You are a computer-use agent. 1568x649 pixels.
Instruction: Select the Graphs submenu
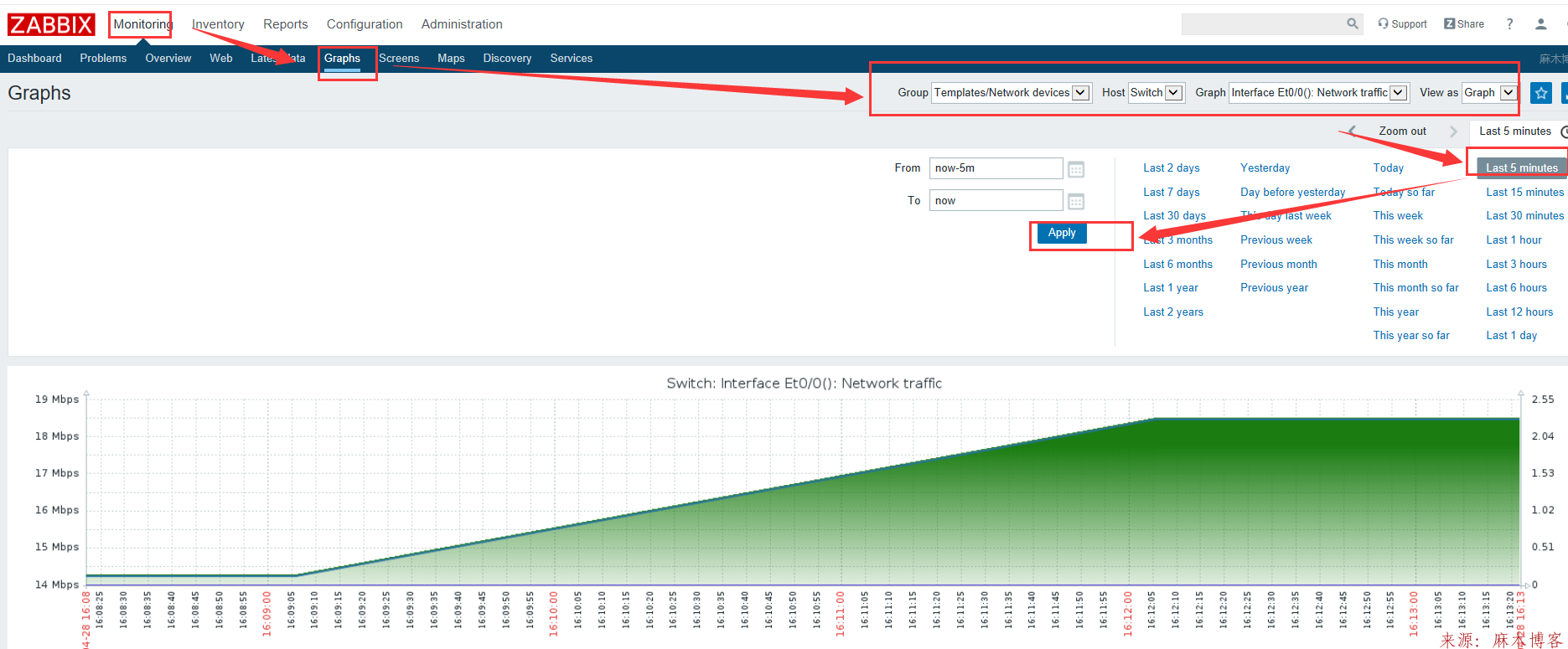pos(342,59)
